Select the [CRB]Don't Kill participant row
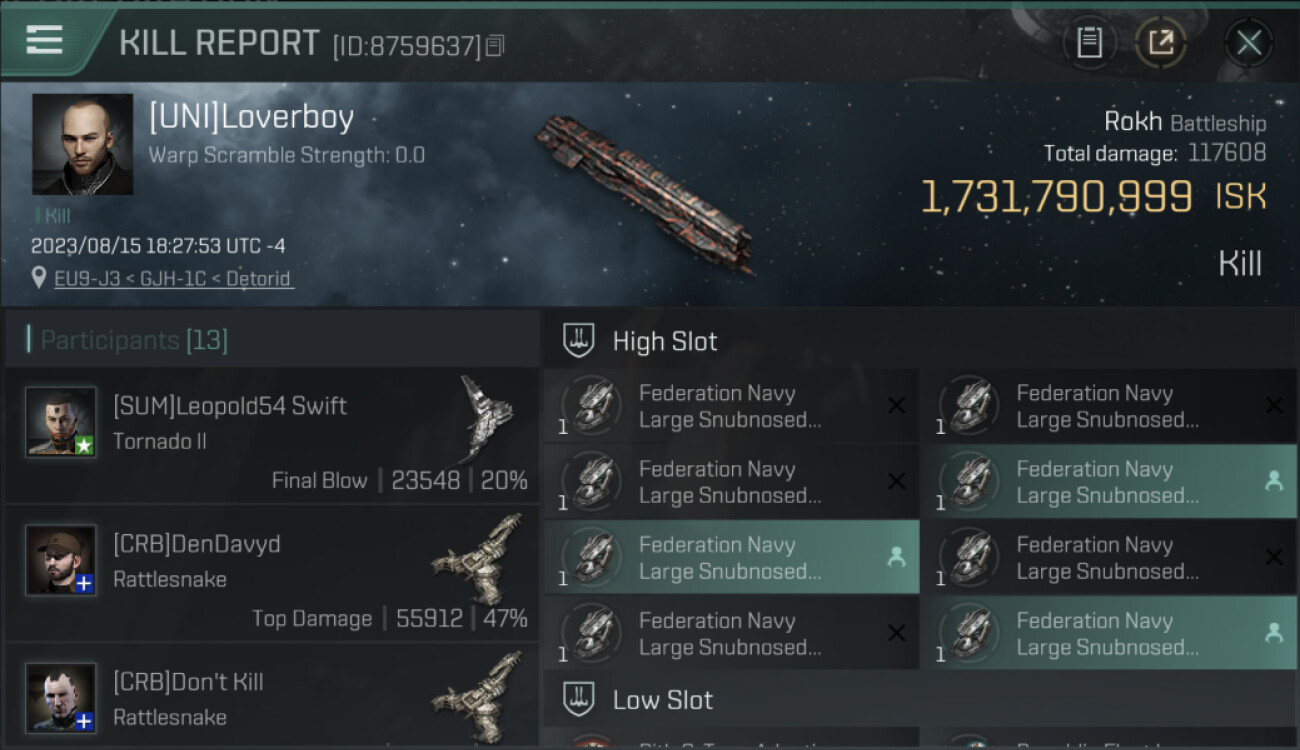This screenshot has width=1300, height=750. click(x=270, y=698)
